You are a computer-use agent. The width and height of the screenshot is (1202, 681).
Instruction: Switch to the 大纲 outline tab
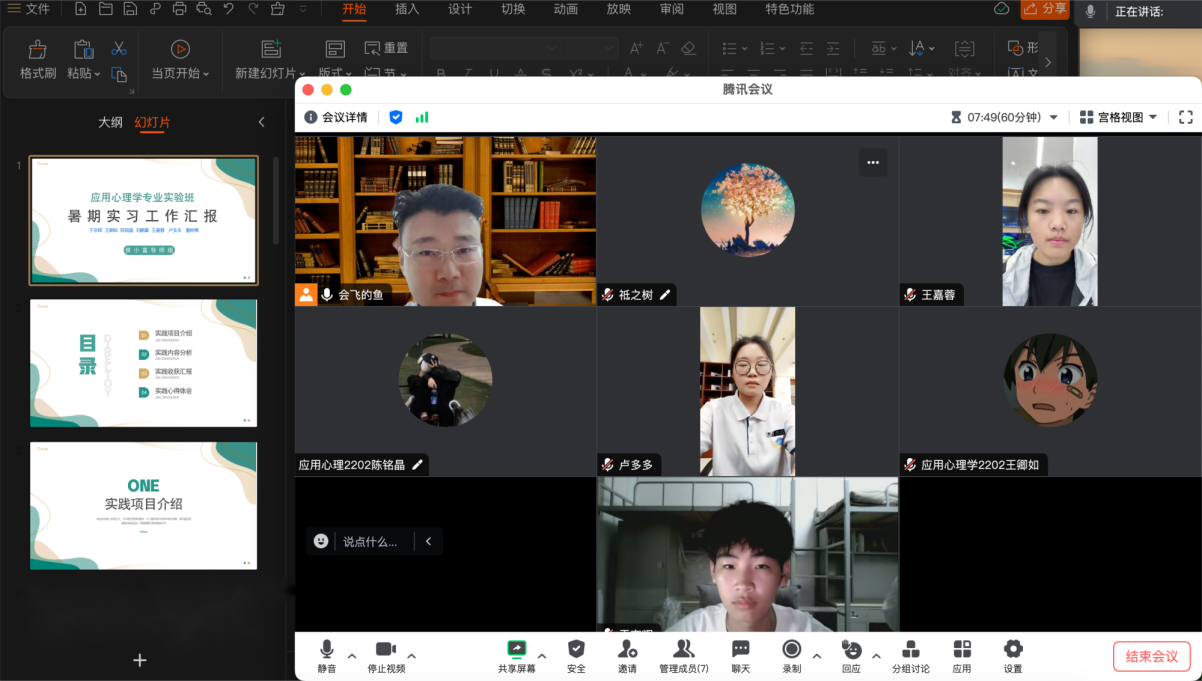click(110, 122)
